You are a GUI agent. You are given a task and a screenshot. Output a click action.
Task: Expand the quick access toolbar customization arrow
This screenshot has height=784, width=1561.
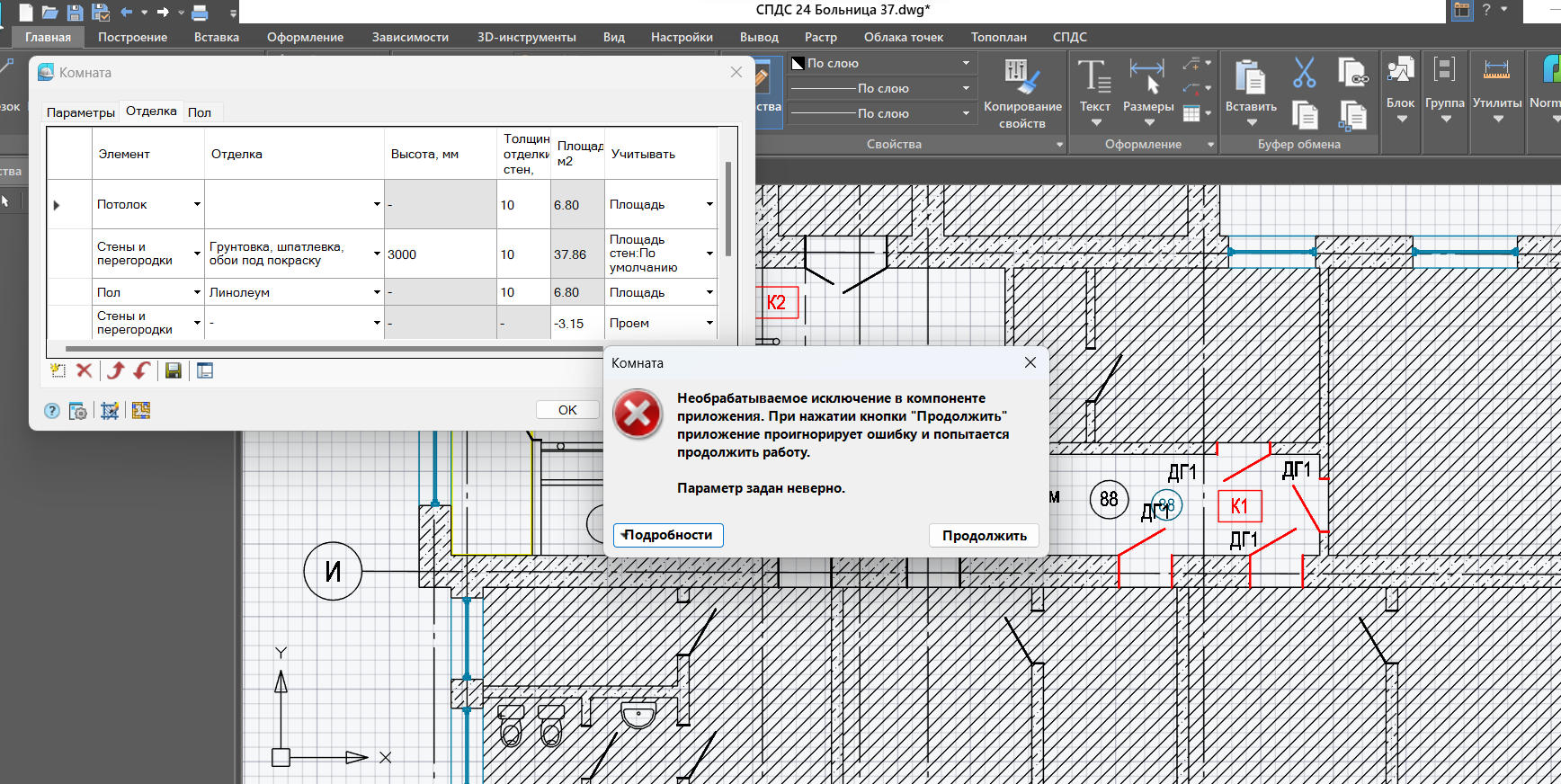click(233, 13)
